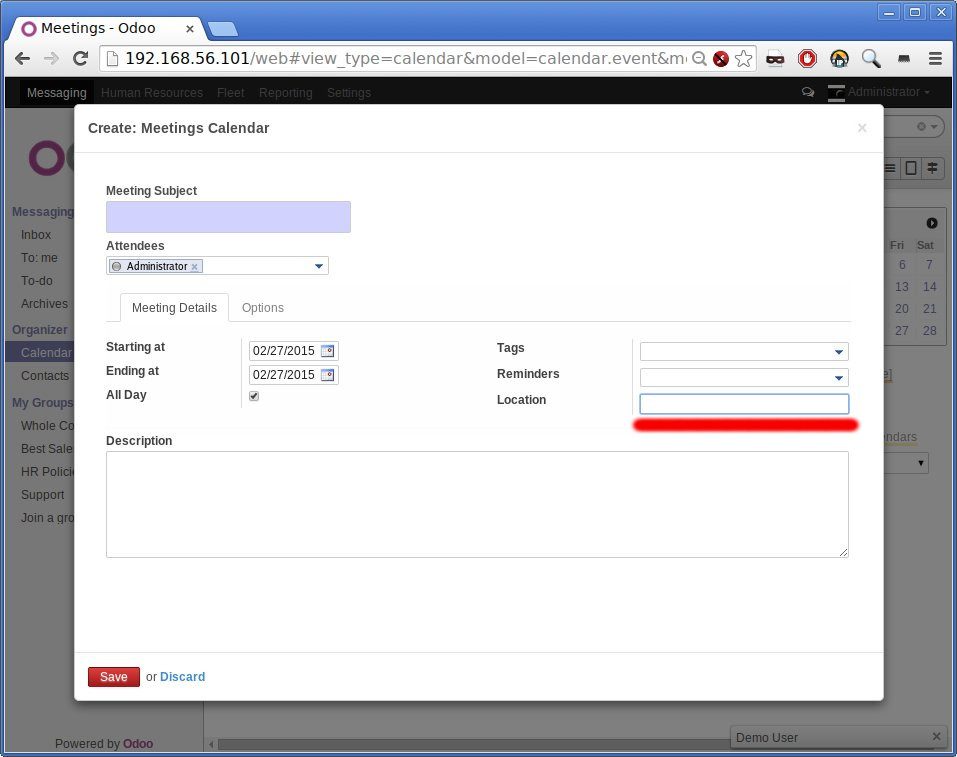Switch to the Options tab
Screen dimensions: 957x757
pos(263,308)
